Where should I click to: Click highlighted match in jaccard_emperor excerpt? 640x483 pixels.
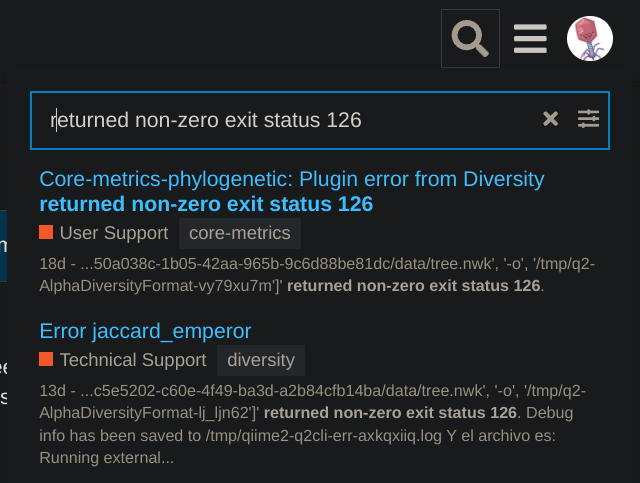coord(390,413)
